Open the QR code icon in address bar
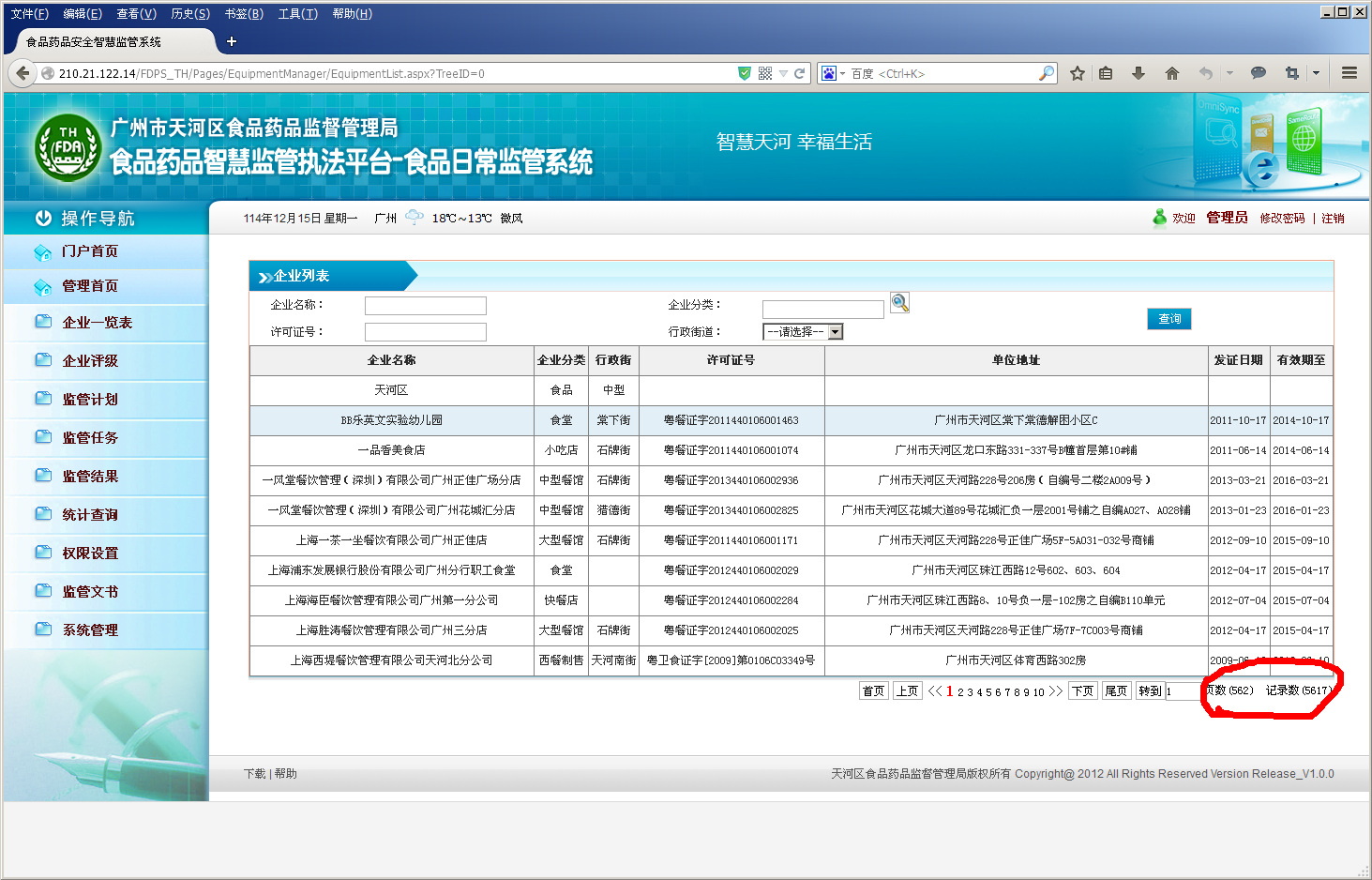The height and width of the screenshot is (880, 1372). (x=765, y=73)
